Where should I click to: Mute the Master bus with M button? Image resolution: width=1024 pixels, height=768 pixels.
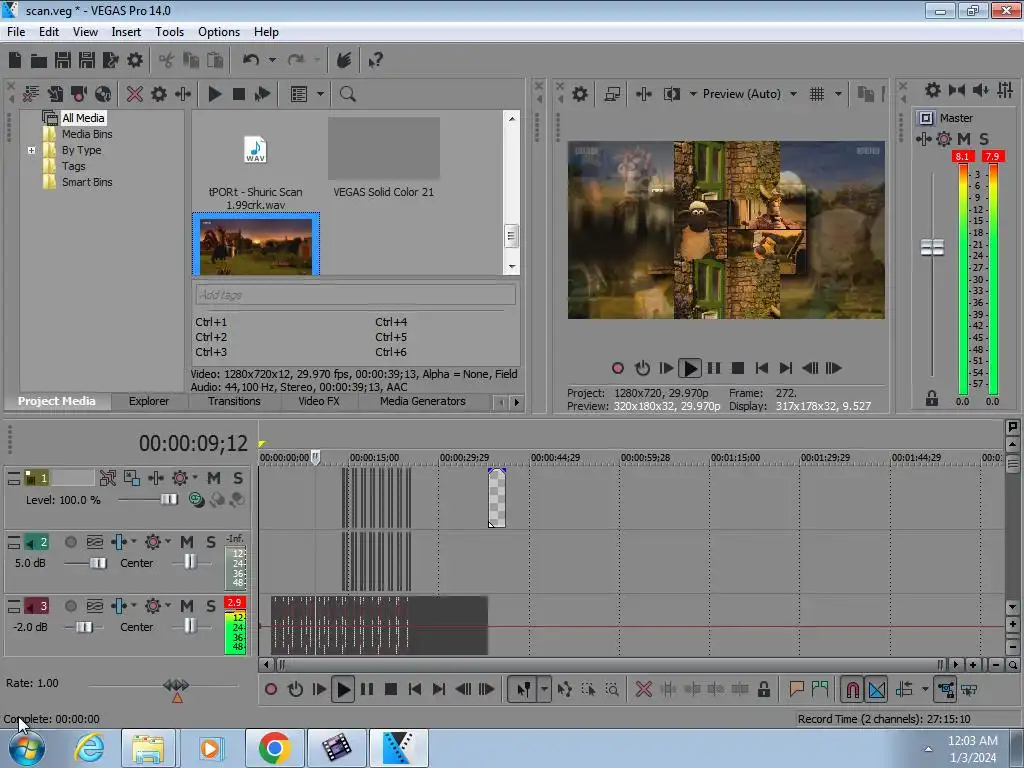tap(964, 138)
